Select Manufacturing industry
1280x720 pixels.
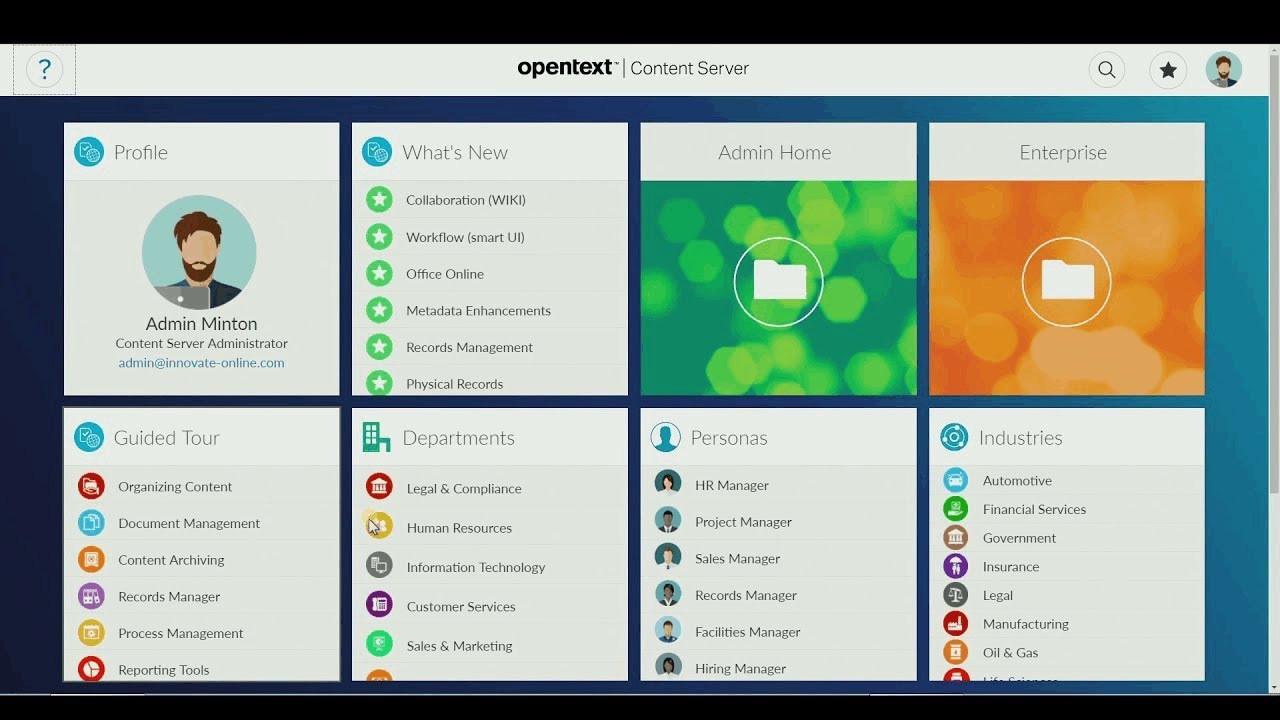(1025, 624)
